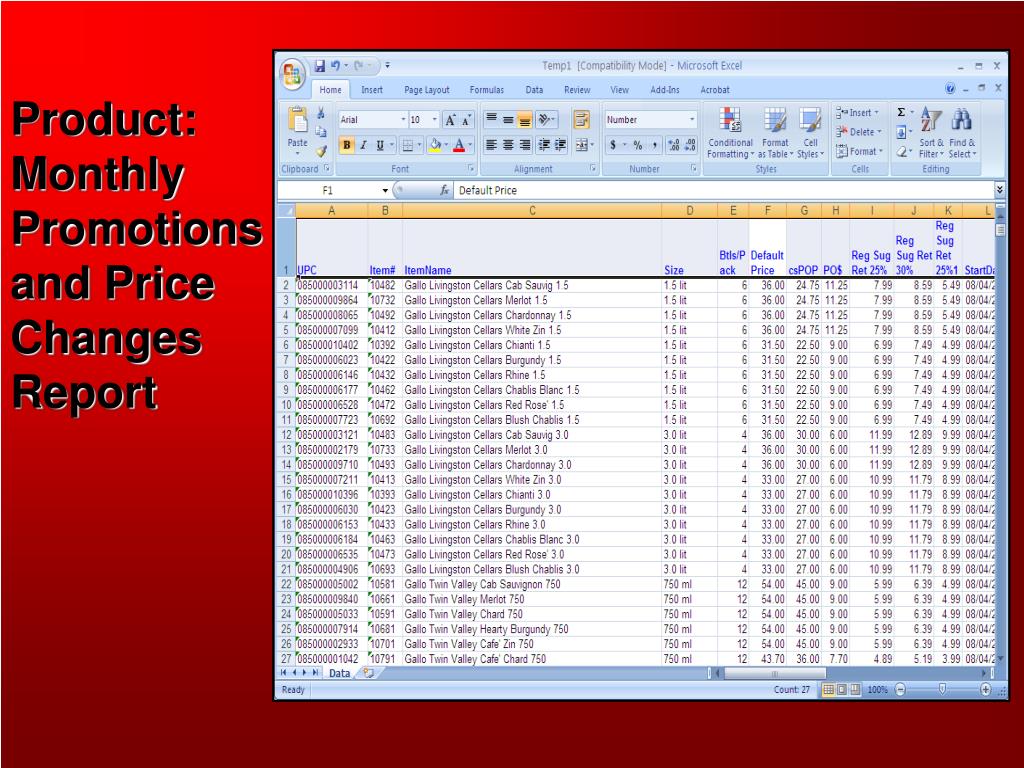
Task: Open Formulas ribbon tab
Action: 487,90
